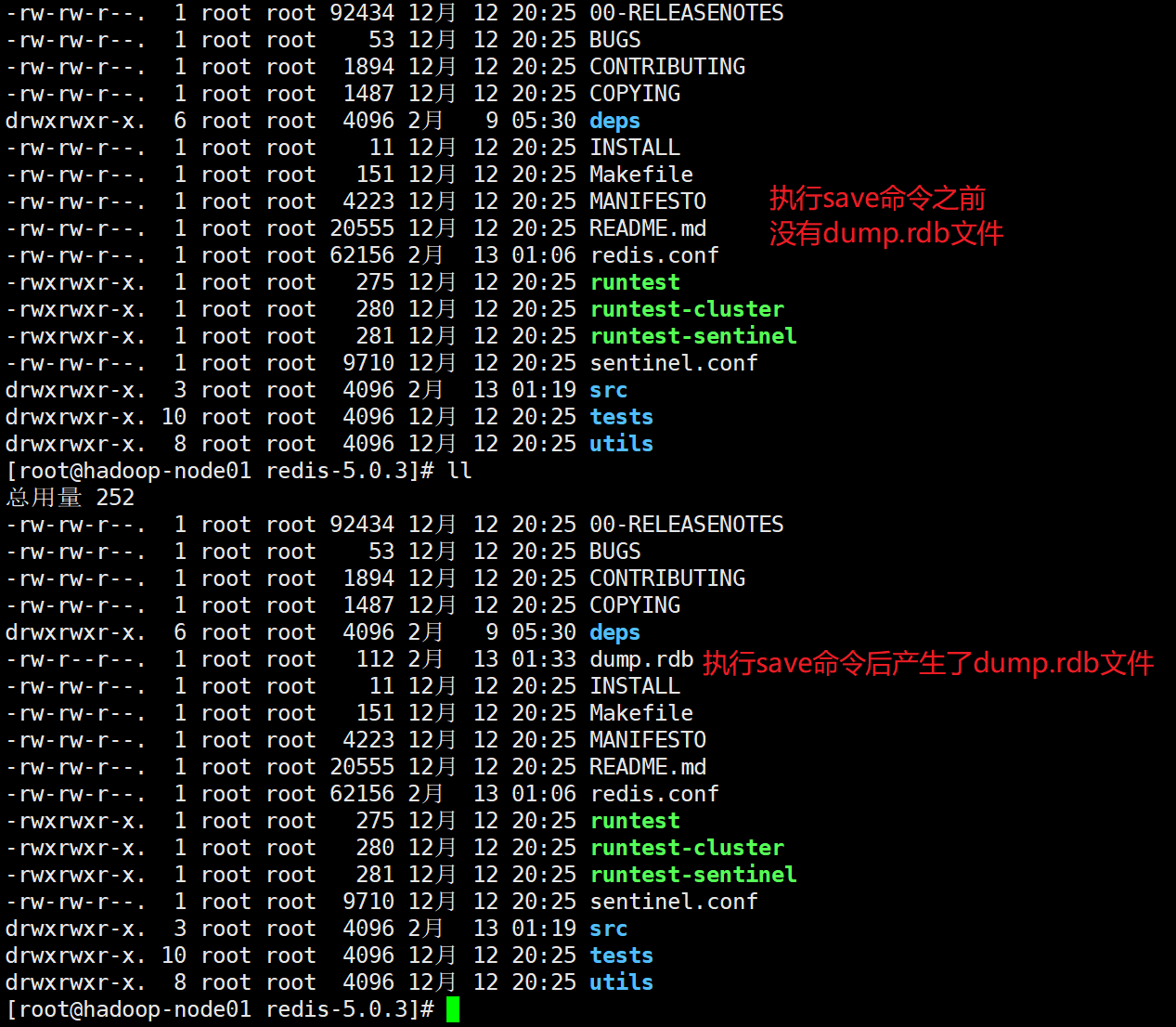Click dump.rdb's -rw-r--r--. permissions
Viewport: 1176px width, 1027px height.
point(76,660)
